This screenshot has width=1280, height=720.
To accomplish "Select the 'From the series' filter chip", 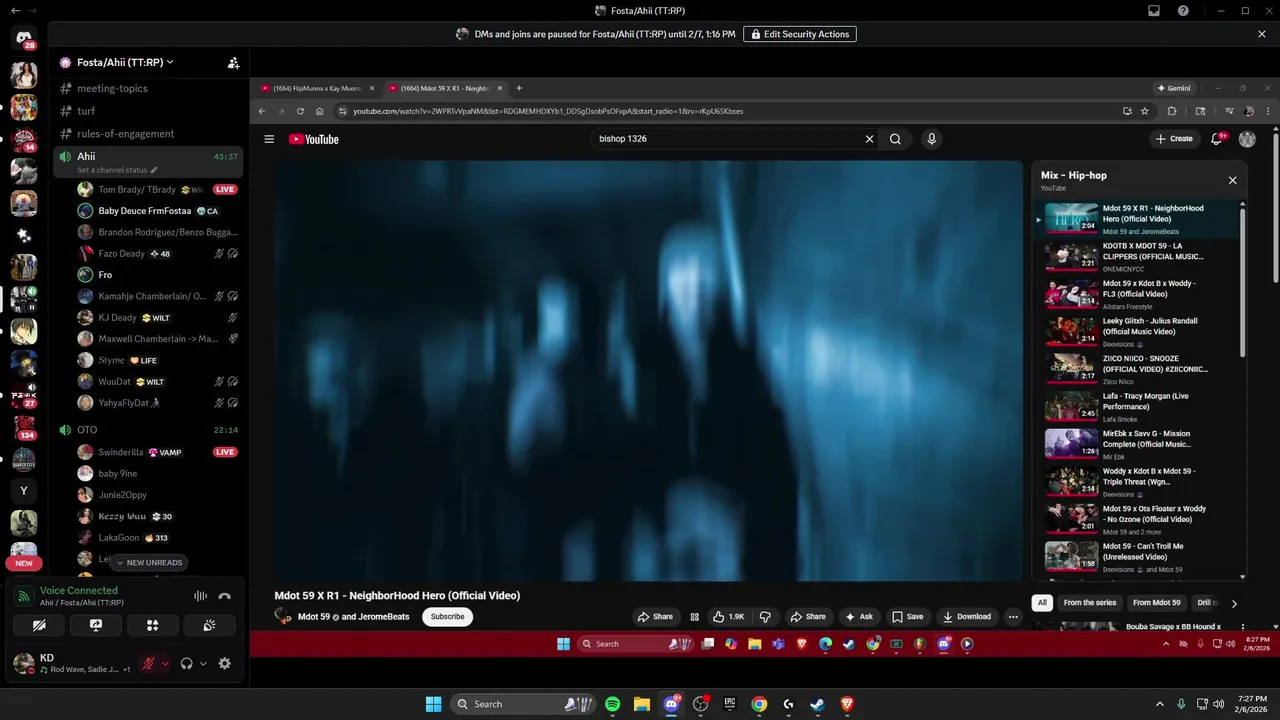I will click(x=1090, y=603).
